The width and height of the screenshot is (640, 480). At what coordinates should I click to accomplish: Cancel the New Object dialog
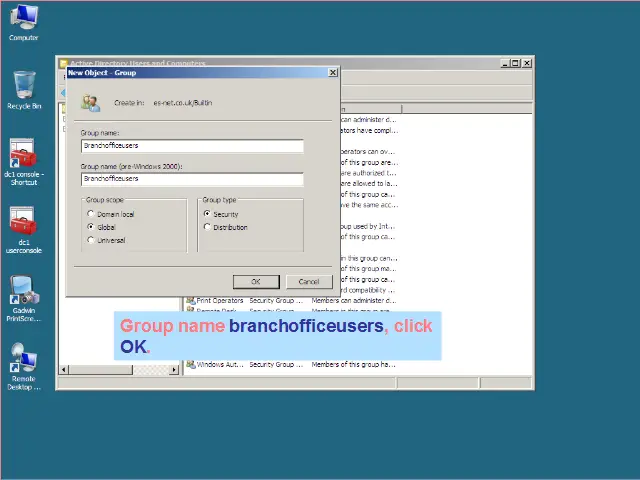(x=308, y=282)
